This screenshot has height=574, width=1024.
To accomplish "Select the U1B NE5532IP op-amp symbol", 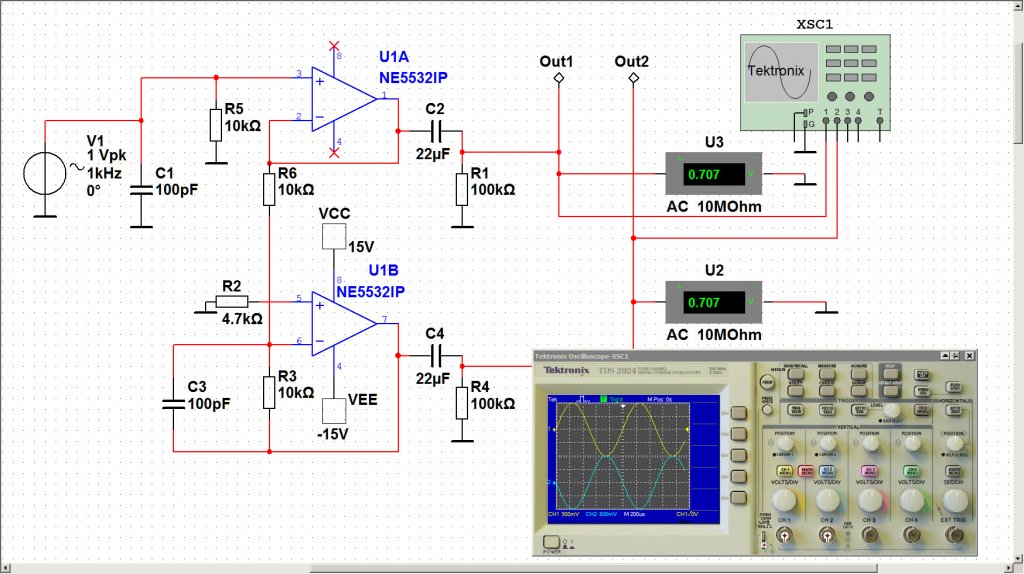I will click(344, 323).
